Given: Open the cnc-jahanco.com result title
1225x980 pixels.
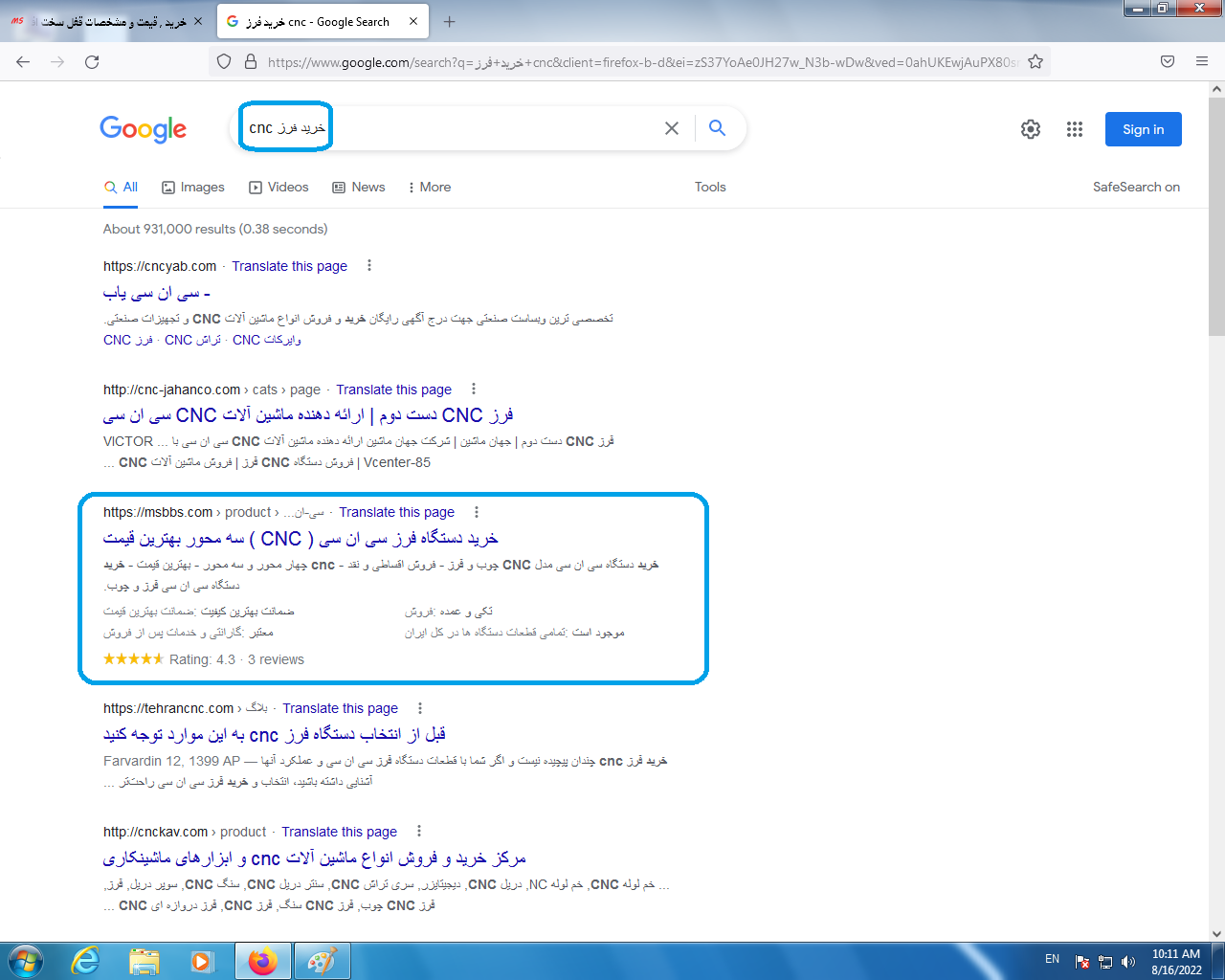Looking at the screenshot, I should pos(308,415).
